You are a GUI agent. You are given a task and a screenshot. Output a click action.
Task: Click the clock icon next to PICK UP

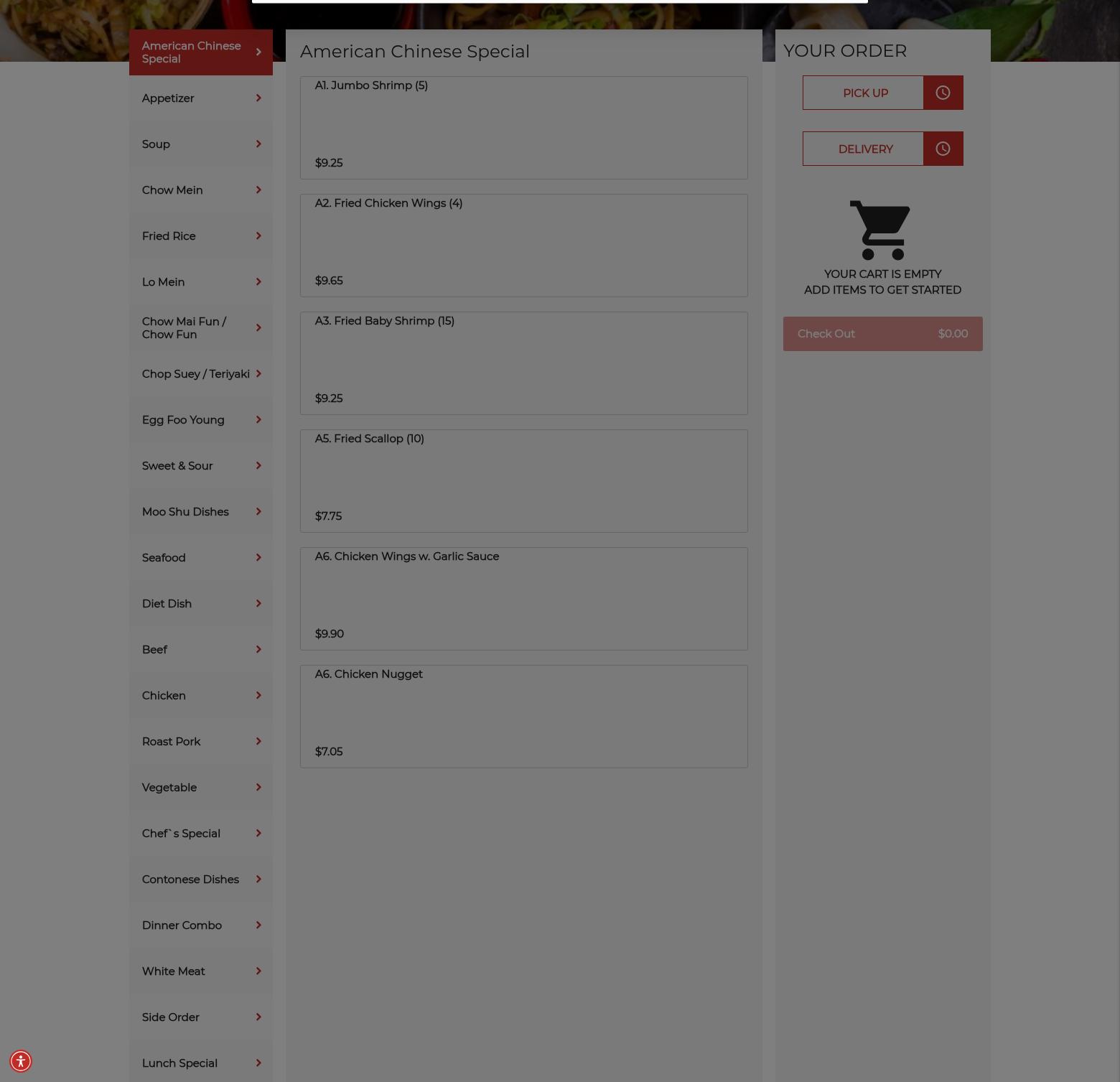(x=943, y=93)
